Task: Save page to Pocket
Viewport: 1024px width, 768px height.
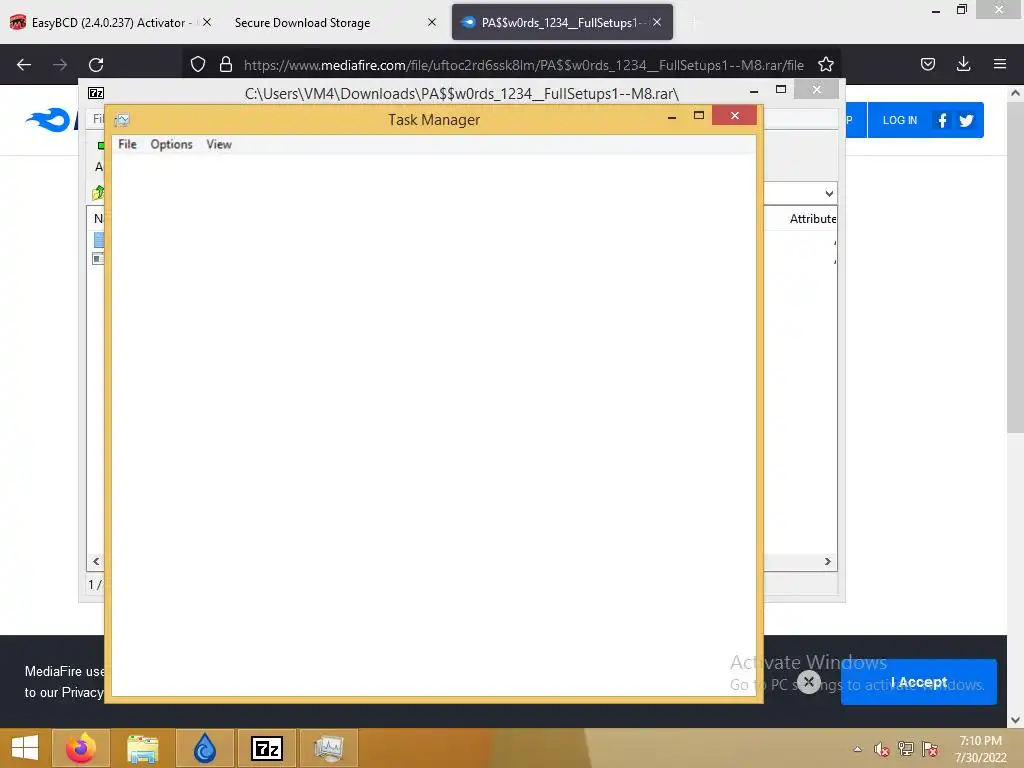Action: pos(928,64)
